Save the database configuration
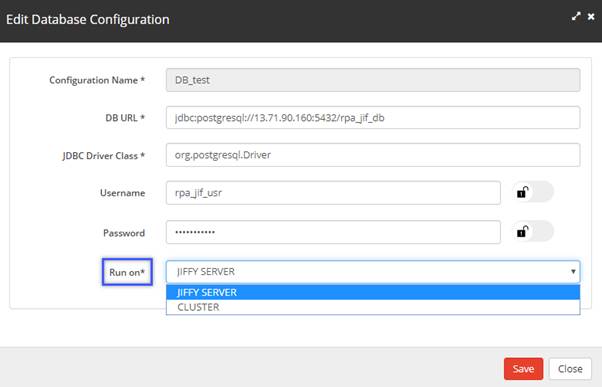The image size is (602, 387). [x=523, y=369]
